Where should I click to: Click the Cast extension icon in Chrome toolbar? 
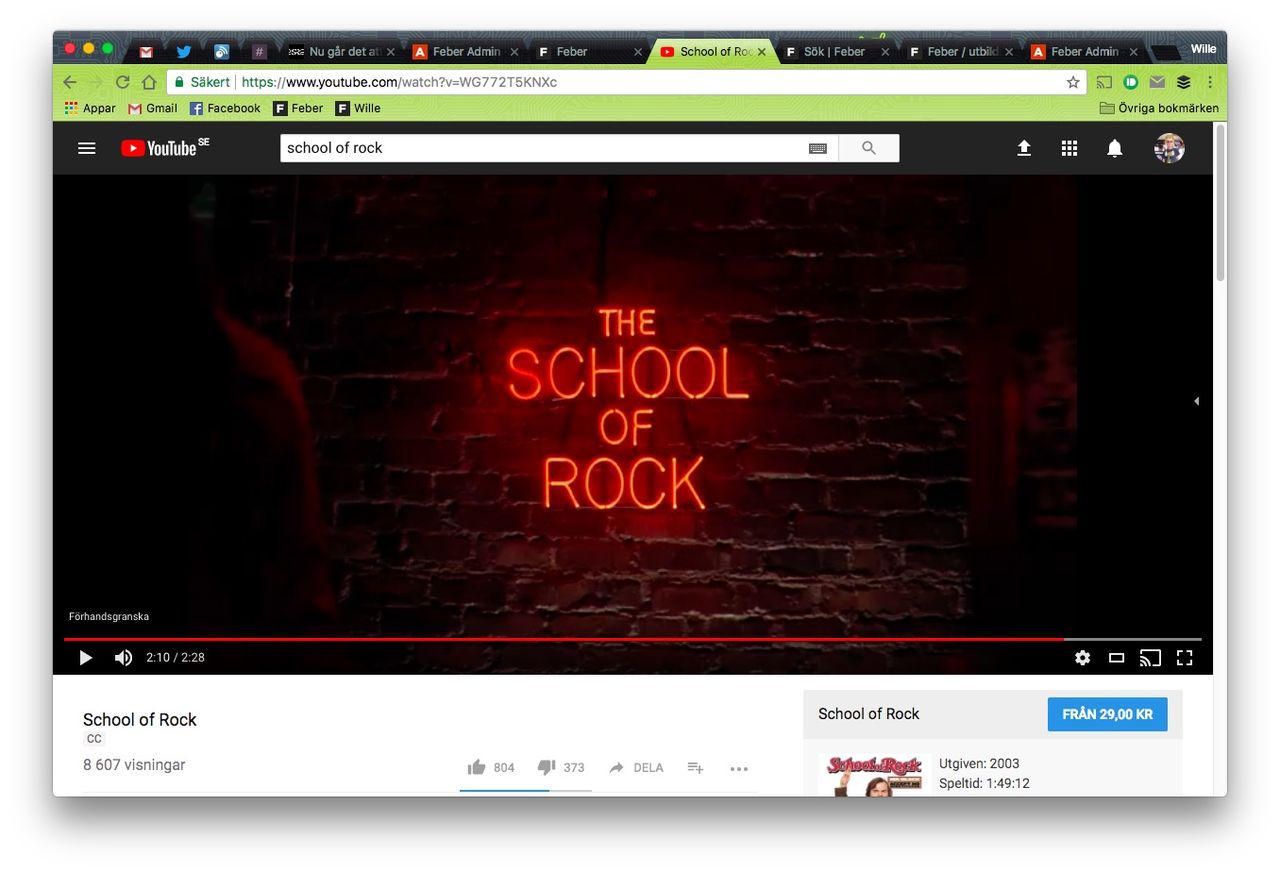tap(1104, 82)
